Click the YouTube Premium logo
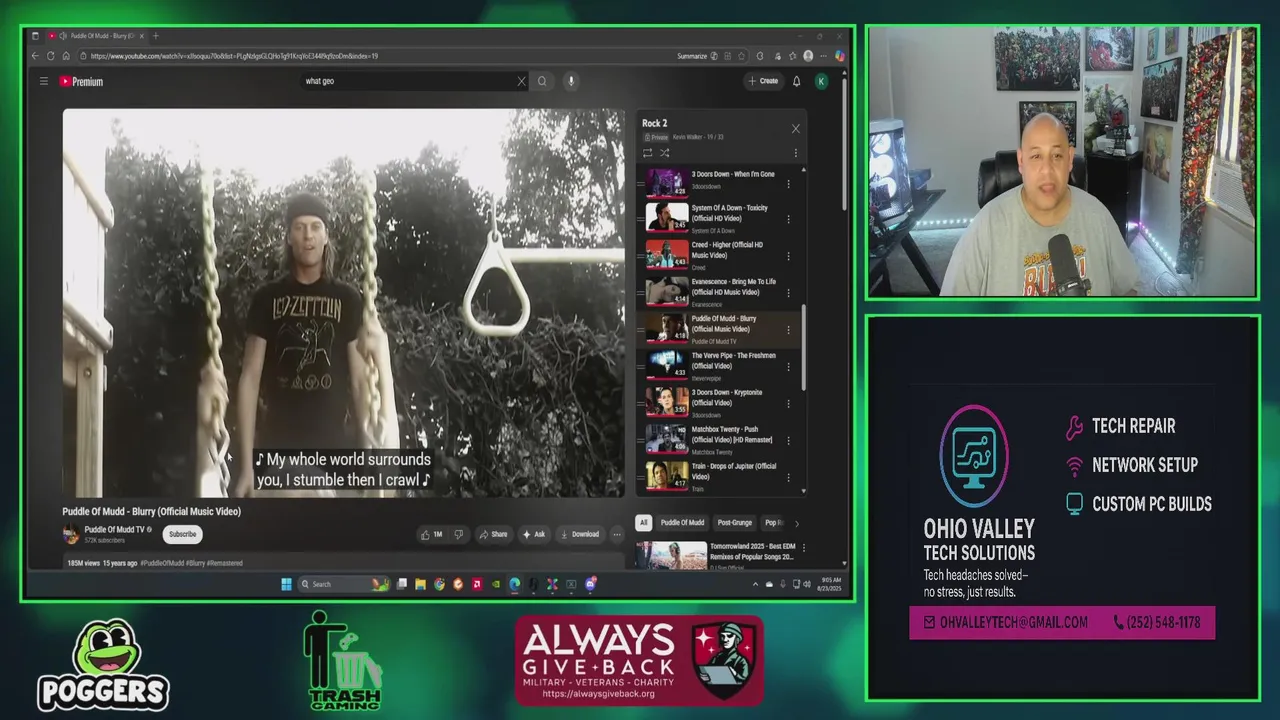The width and height of the screenshot is (1280, 720). (x=81, y=81)
